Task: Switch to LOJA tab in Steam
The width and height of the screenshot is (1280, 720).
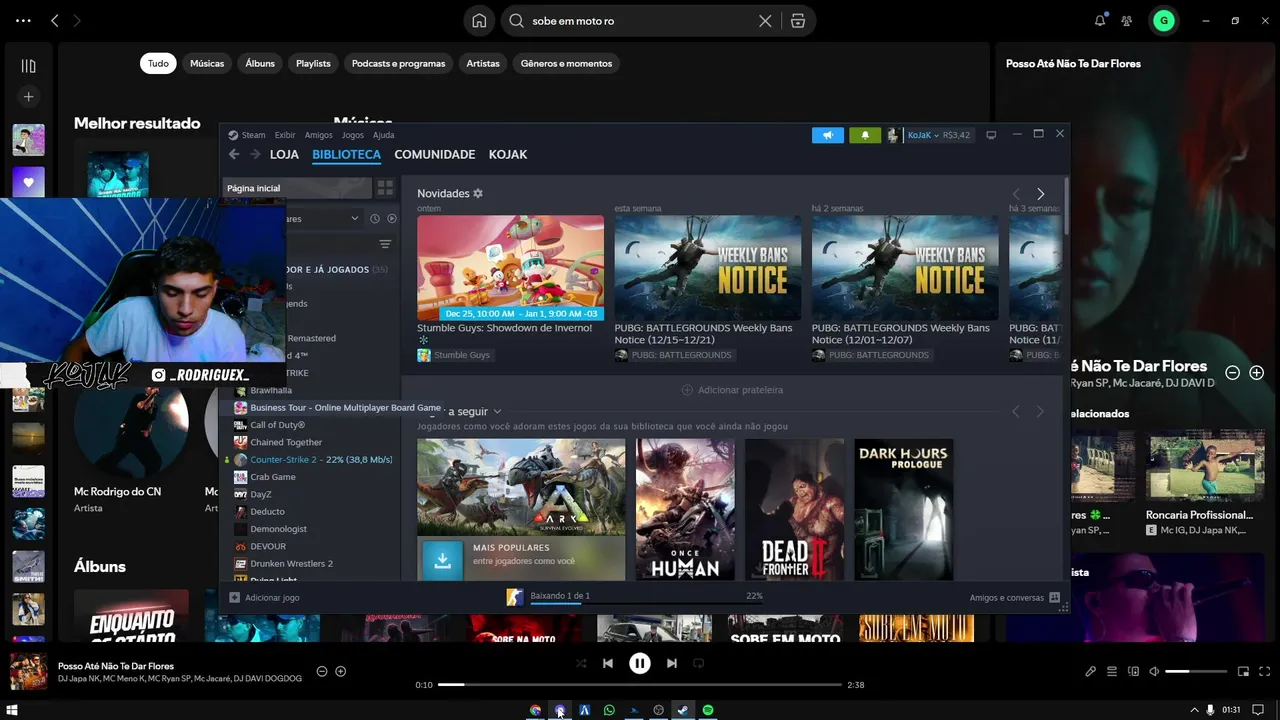Action: 285,154
